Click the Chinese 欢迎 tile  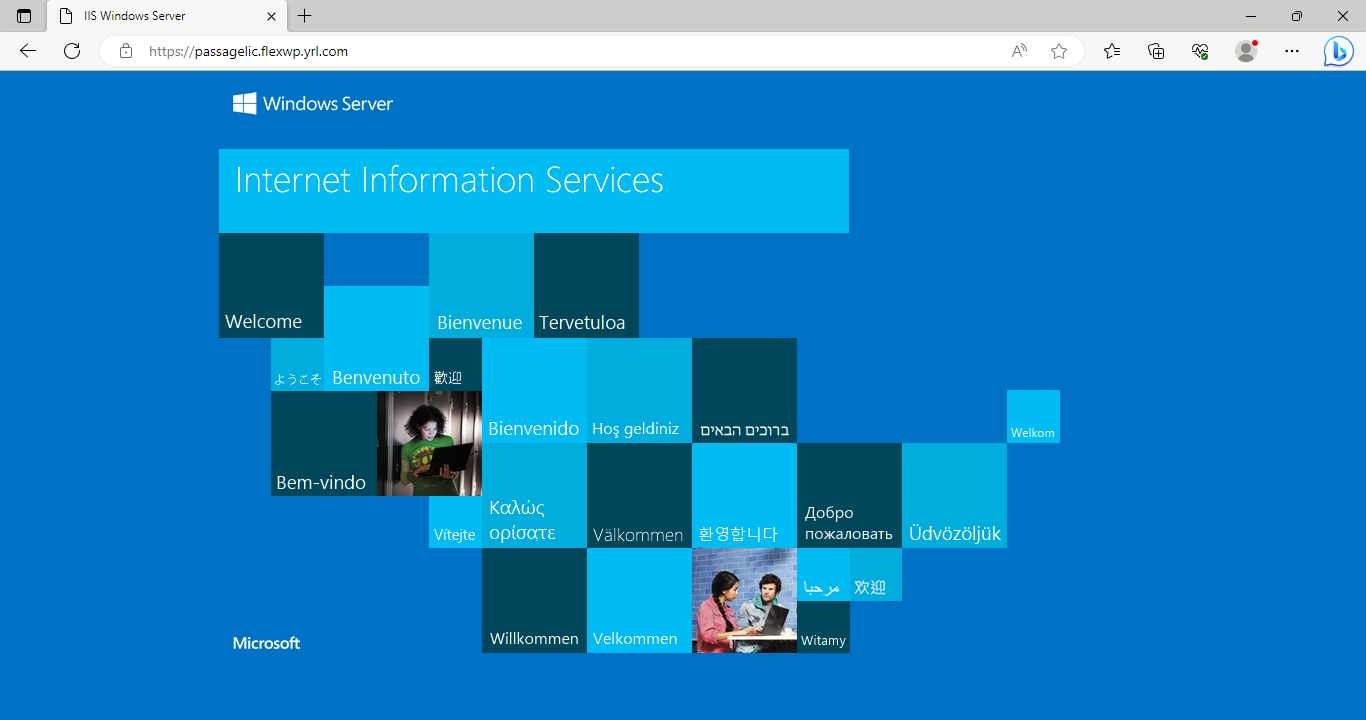click(876, 574)
